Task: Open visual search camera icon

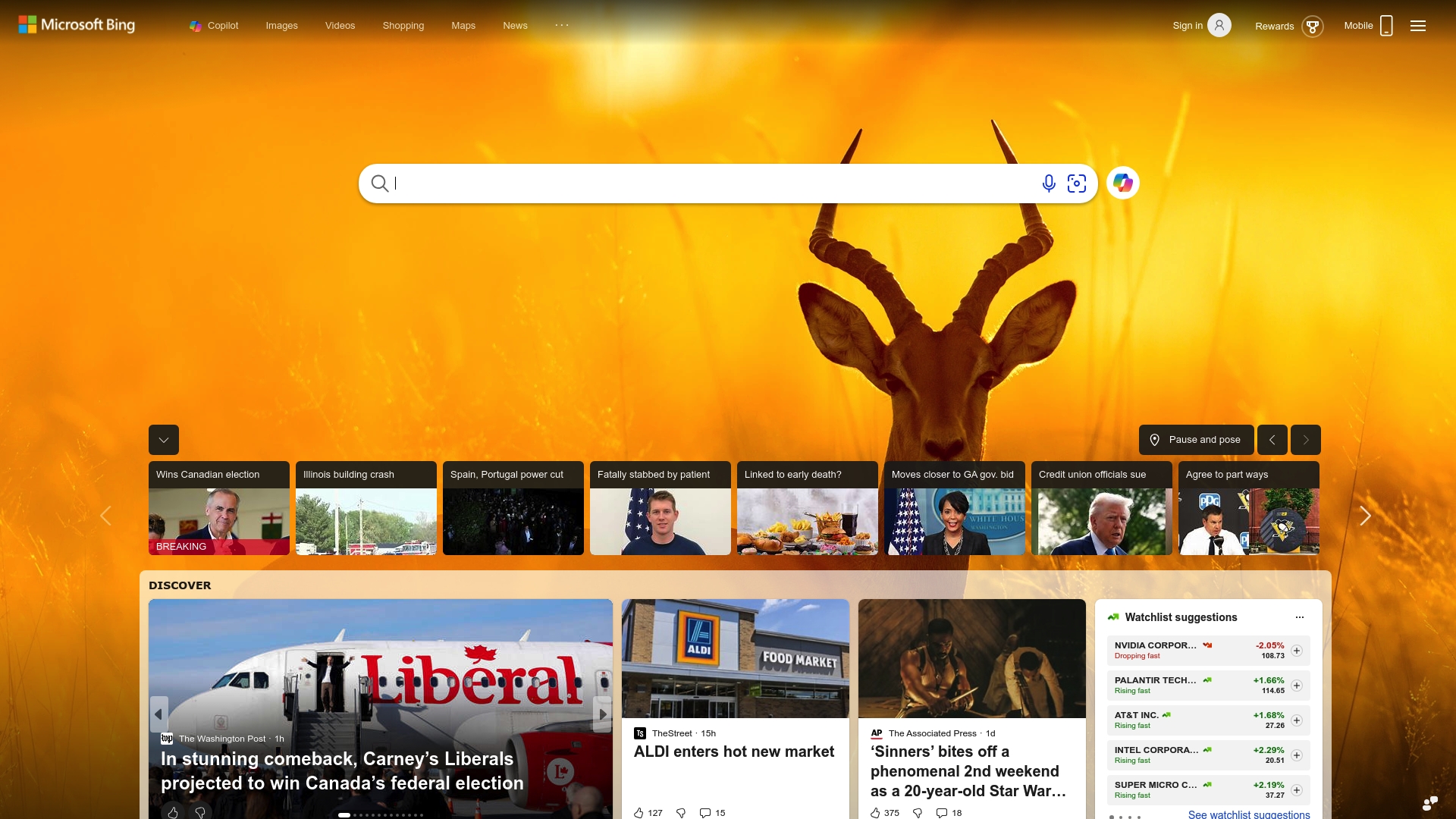Action: tap(1077, 183)
